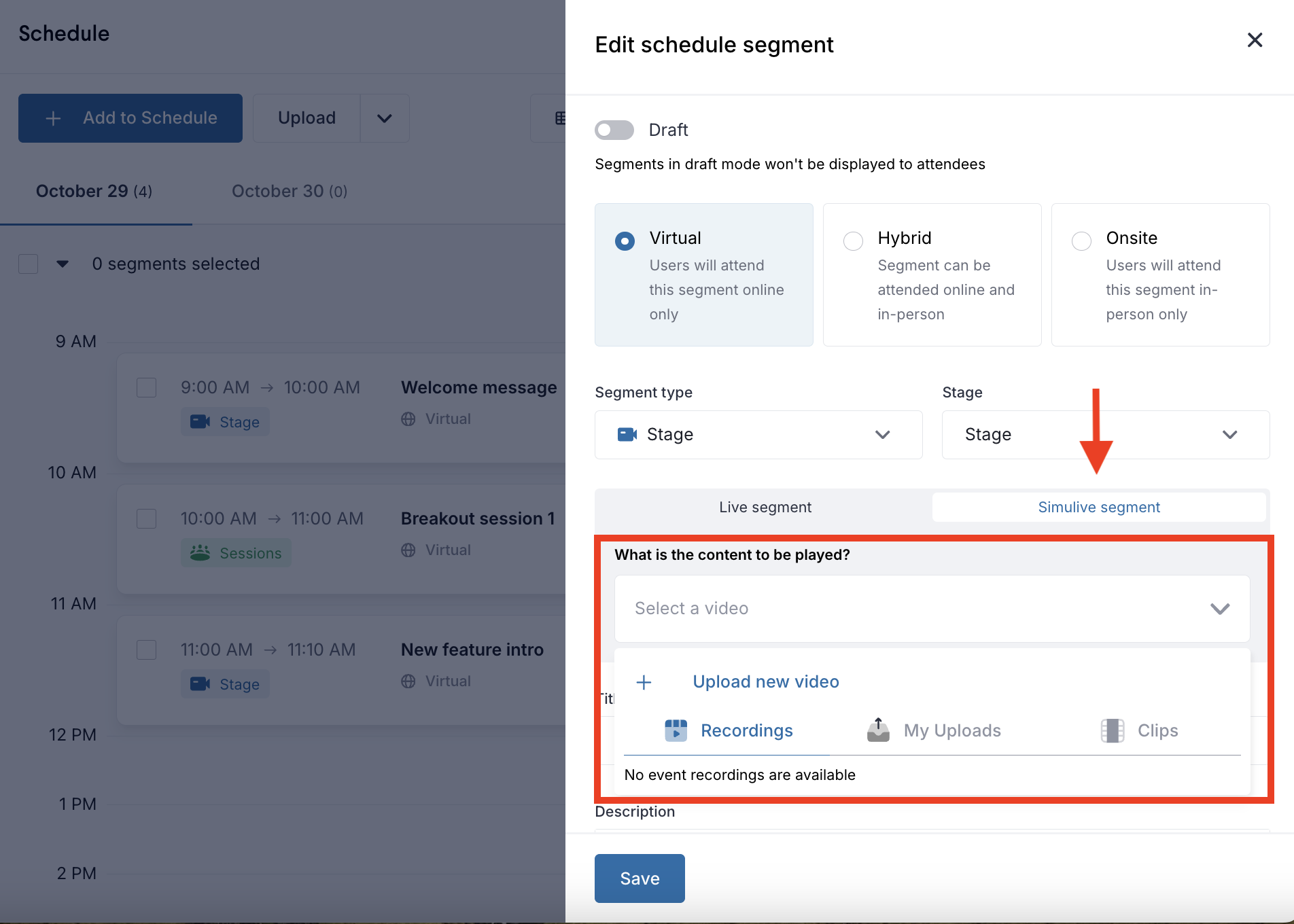1294x924 pixels.
Task: Tick the select all segments checkbox
Action: 28,264
